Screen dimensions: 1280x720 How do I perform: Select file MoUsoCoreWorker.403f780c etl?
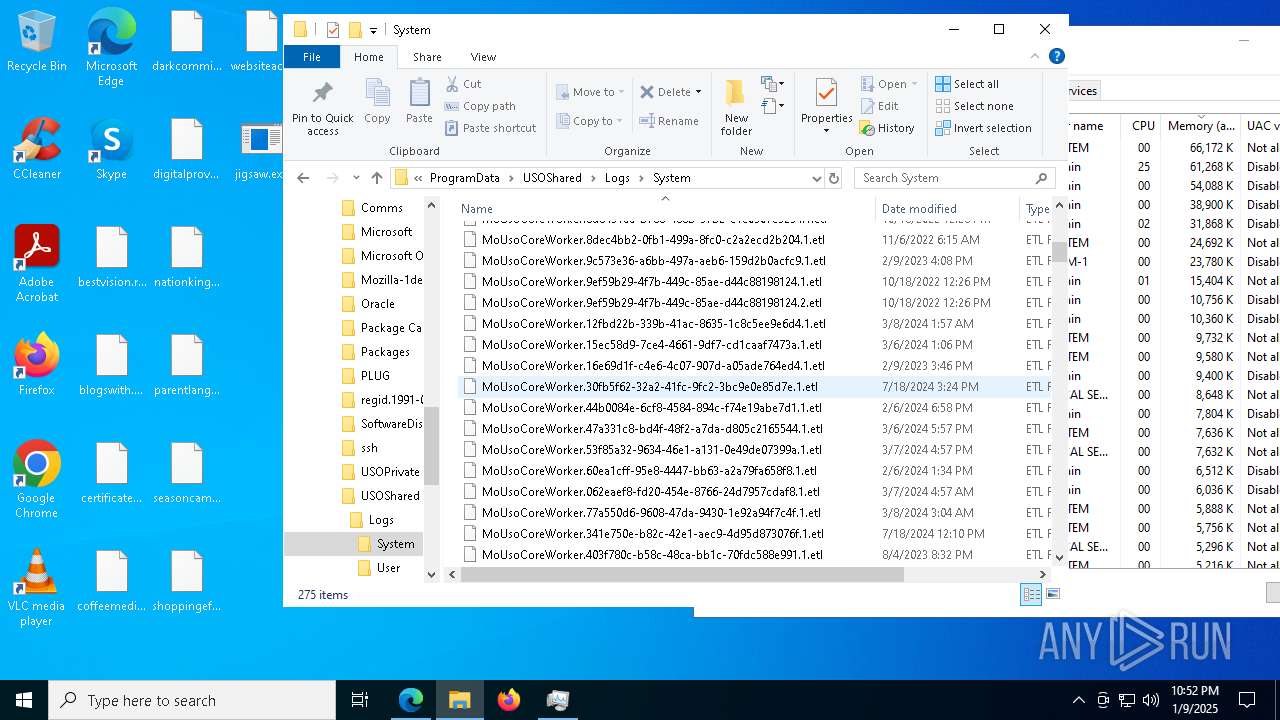652,555
